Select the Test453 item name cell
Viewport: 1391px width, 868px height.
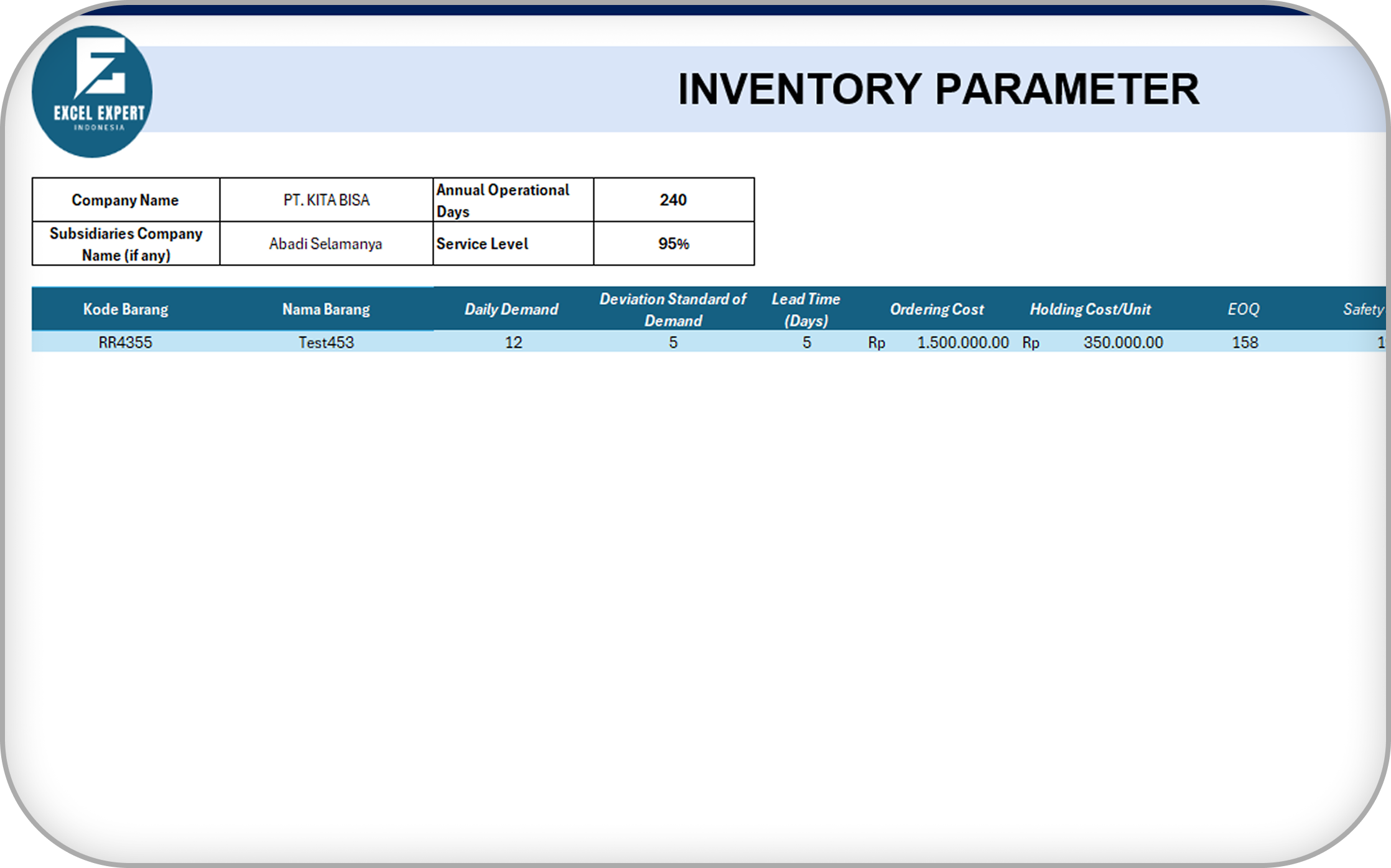(326, 343)
